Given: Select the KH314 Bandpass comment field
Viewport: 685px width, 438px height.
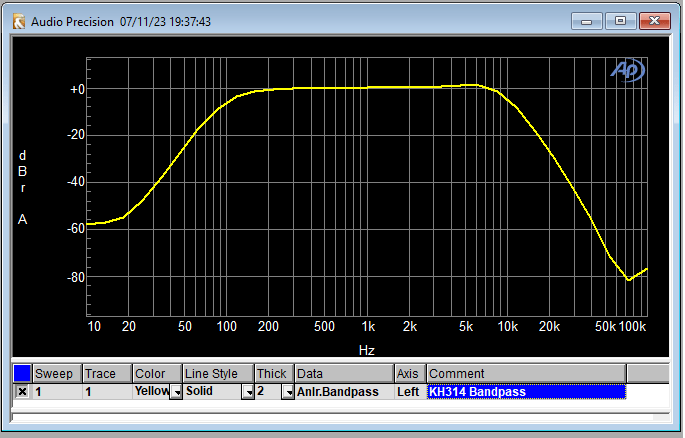Looking at the screenshot, I should pyautogui.click(x=526, y=392).
